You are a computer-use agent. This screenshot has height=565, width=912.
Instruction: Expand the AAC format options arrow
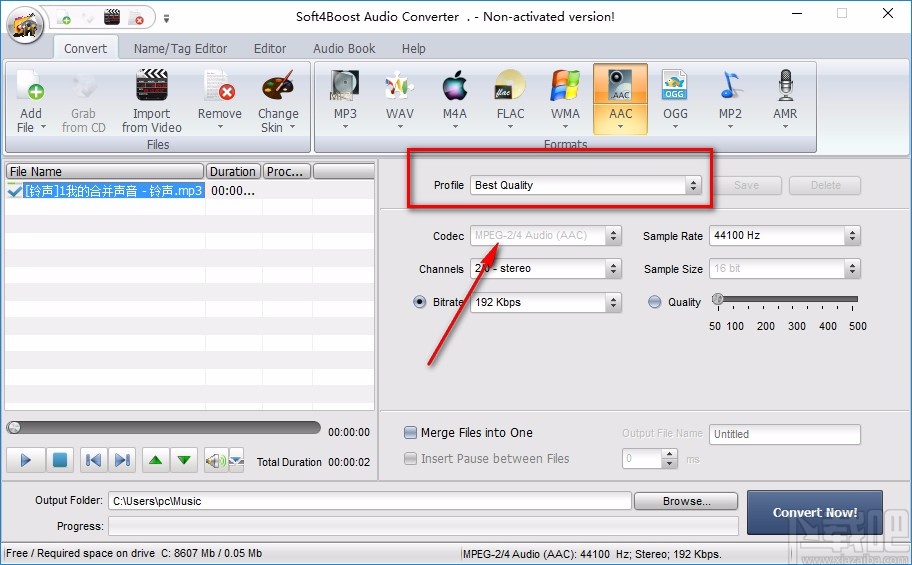point(620,126)
